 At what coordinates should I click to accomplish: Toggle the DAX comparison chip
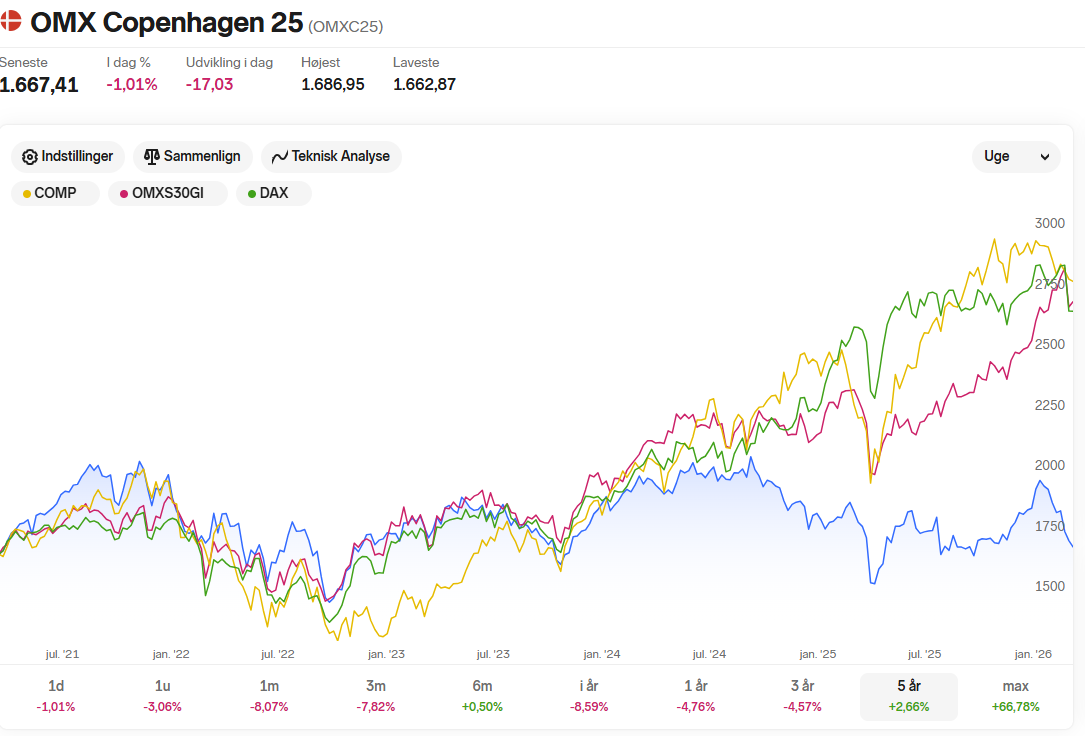click(x=273, y=193)
